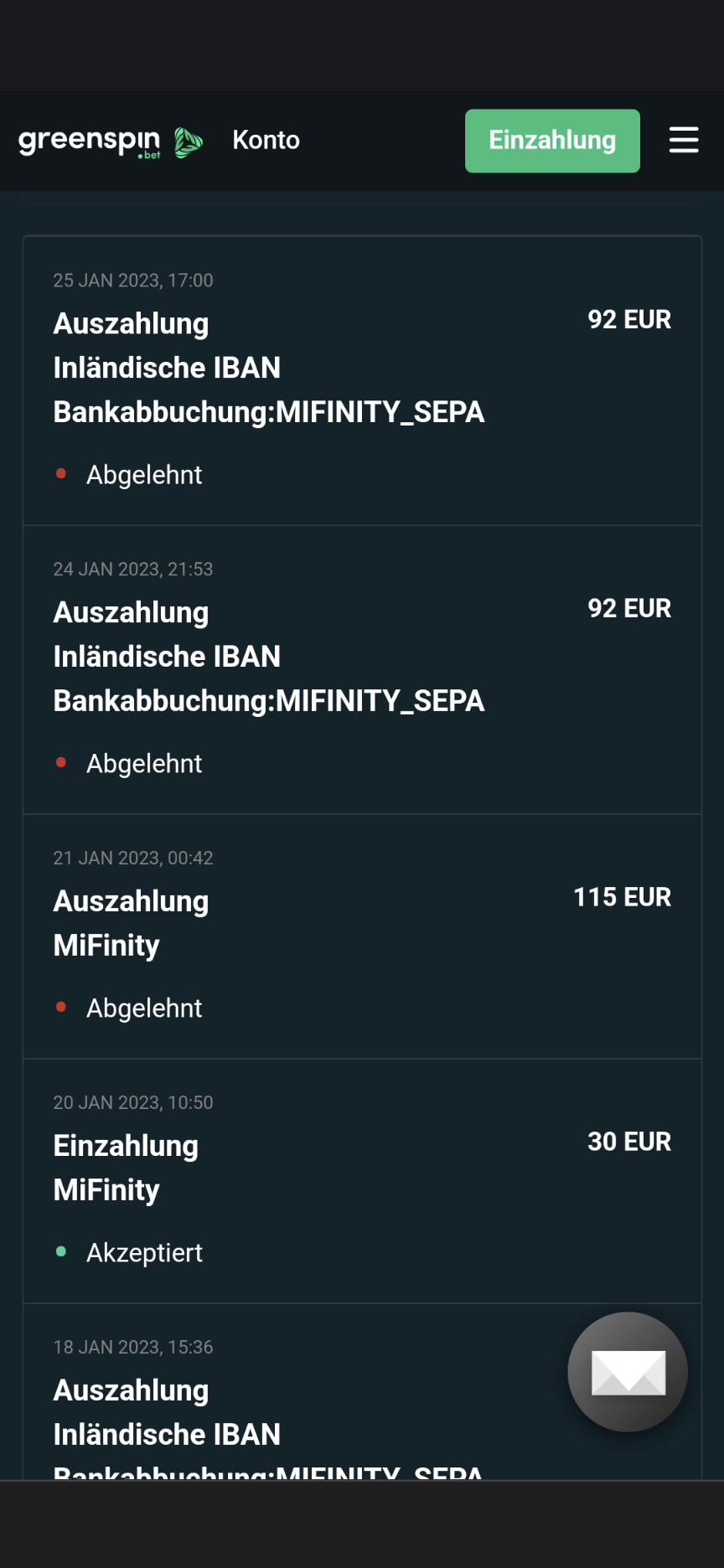The height and width of the screenshot is (1568, 724).
Task: Click the red status dot for 25 Jan withdrawal
Action: point(61,474)
